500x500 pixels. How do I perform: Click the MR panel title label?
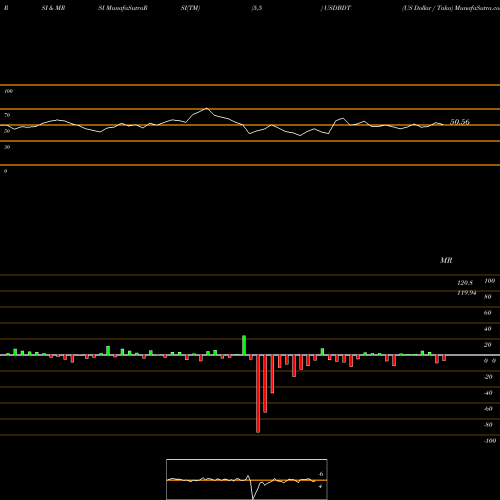[446, 260]
